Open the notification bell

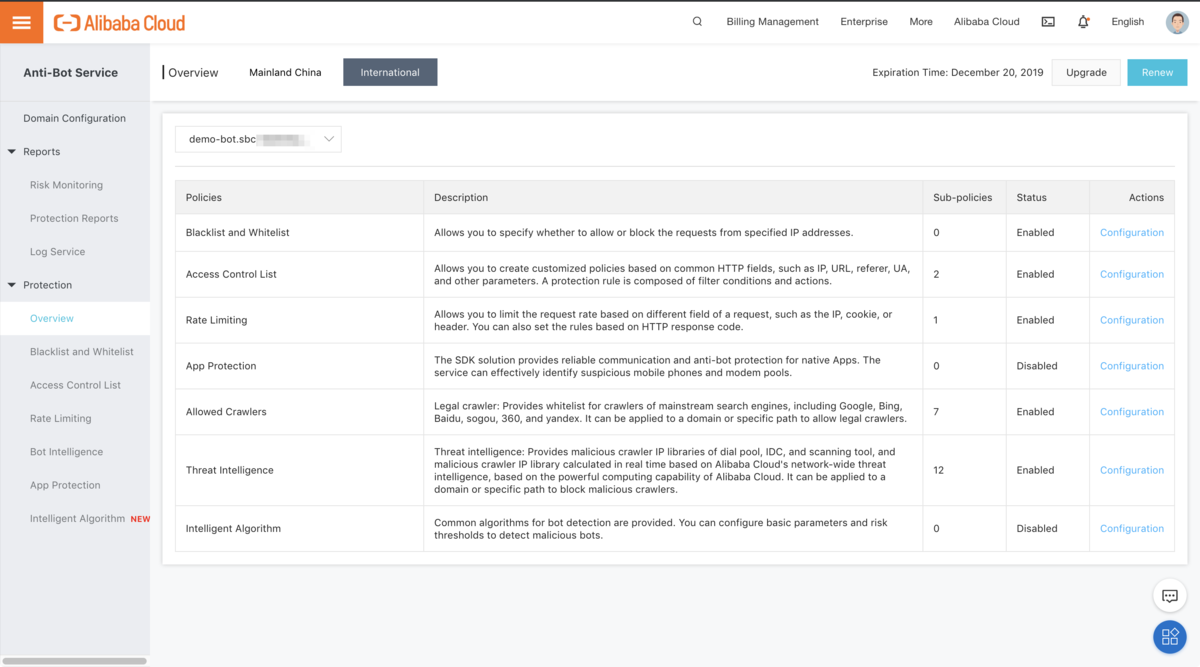tap(1083, 21)
